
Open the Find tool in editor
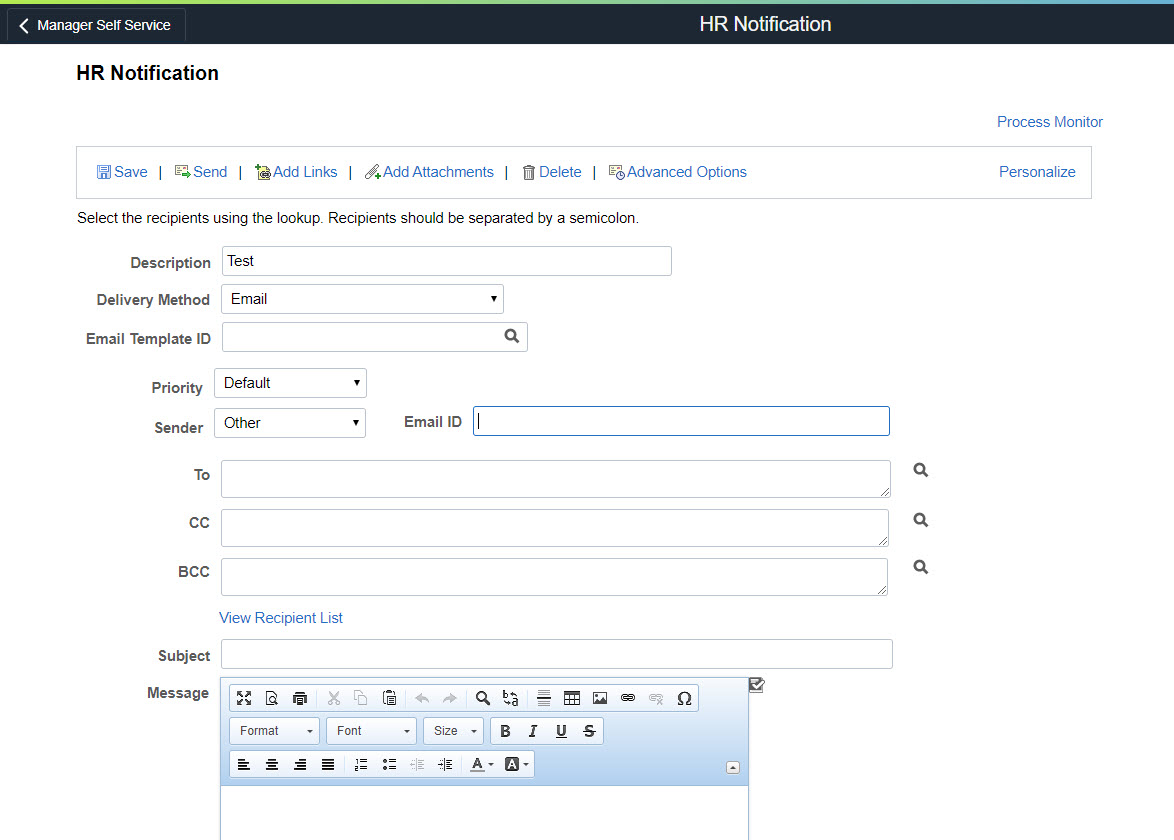coord(483,698)
